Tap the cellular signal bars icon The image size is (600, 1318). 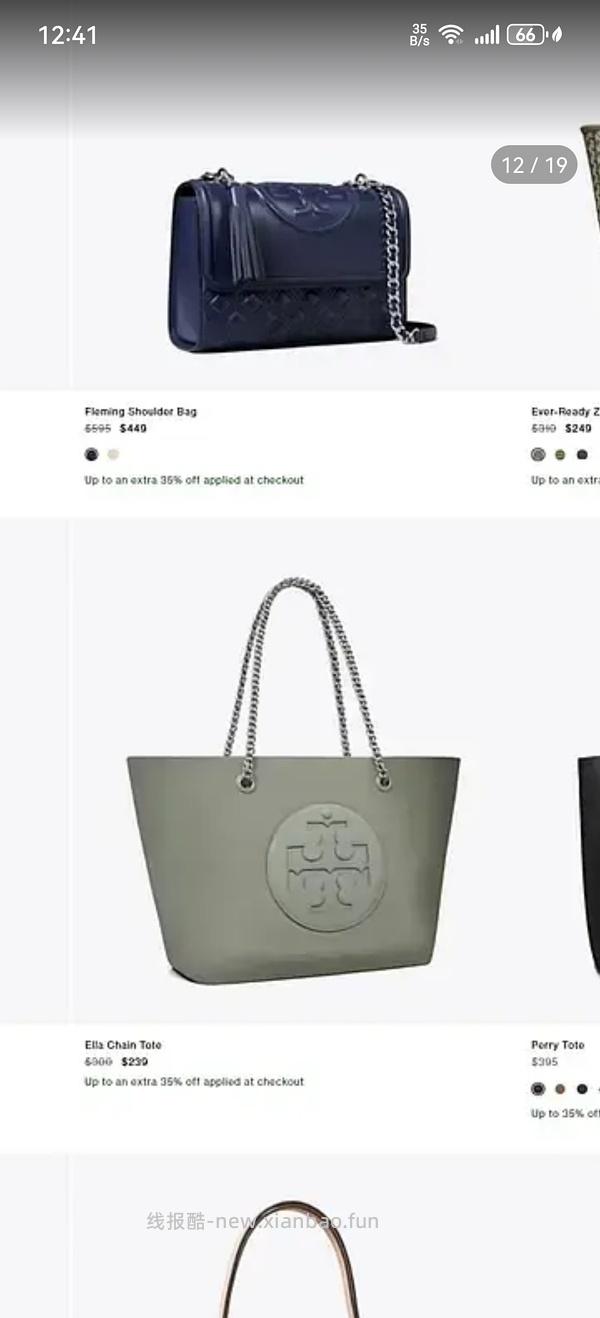pyautogui.click(x=487, y=35)
